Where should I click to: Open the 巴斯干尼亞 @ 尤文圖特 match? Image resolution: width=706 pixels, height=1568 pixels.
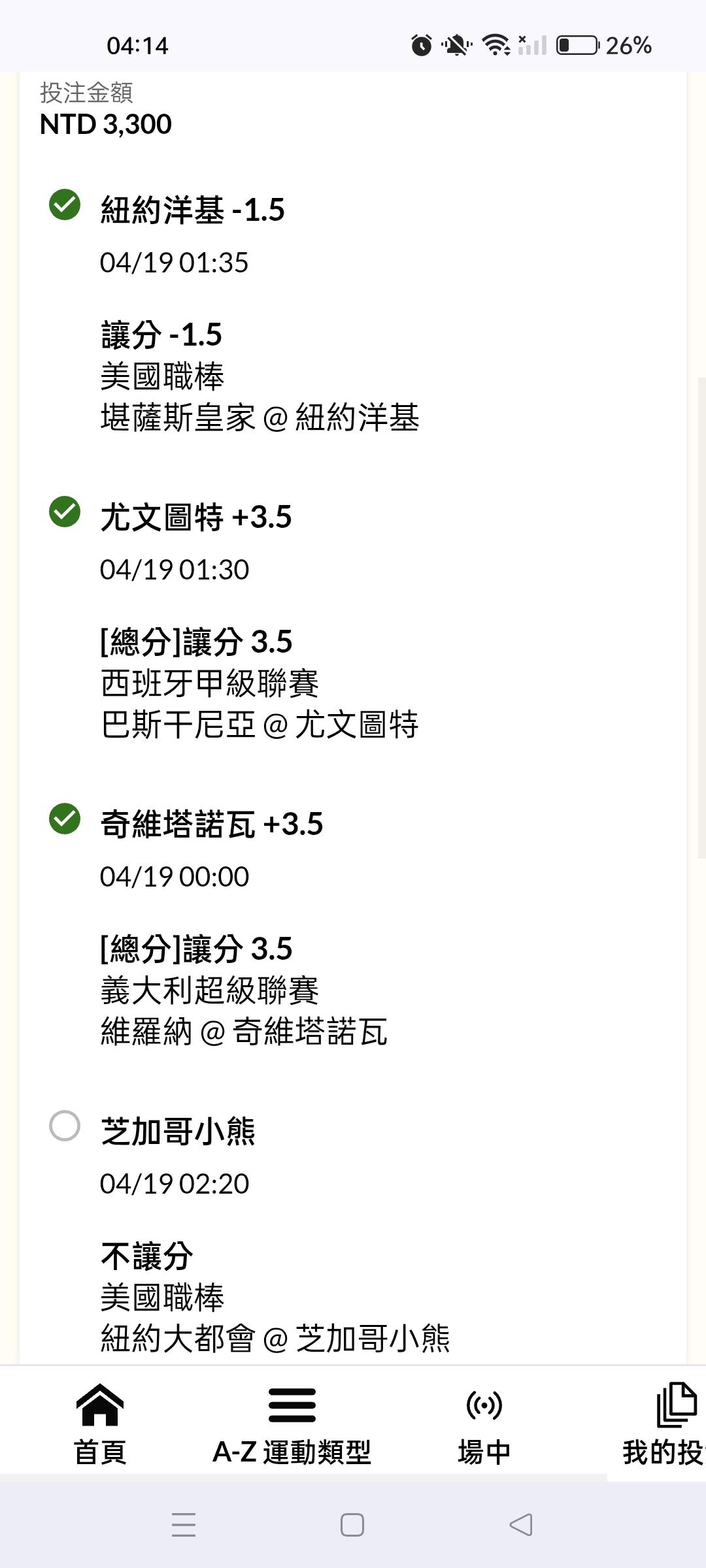[x=260, y=725]
